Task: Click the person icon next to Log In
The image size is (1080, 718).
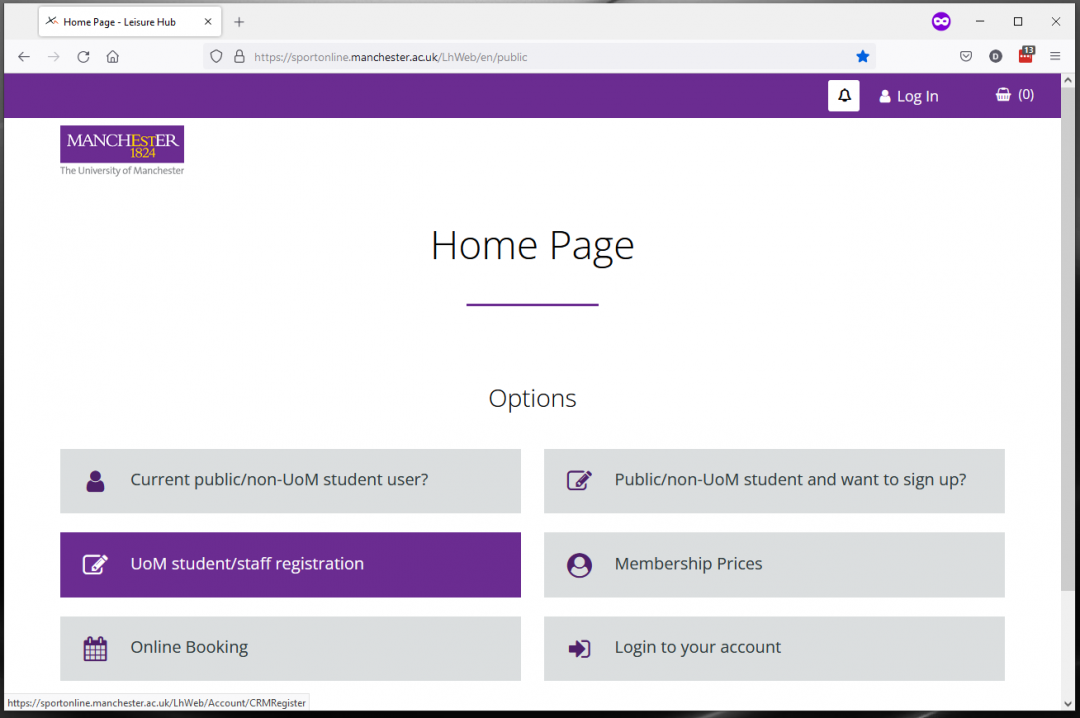Action: click(884, 95)
